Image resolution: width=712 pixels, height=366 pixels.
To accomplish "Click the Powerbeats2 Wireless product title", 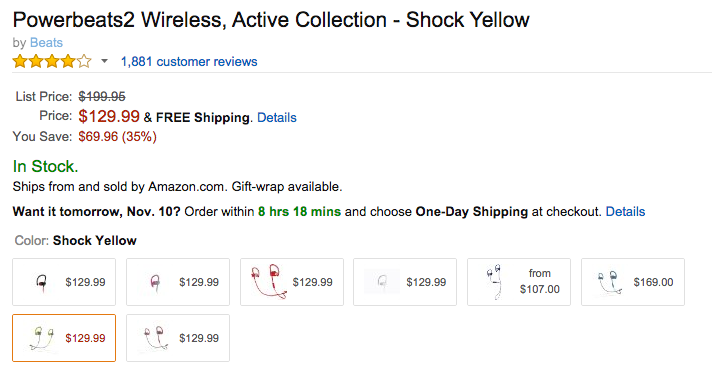I will 271,20.
